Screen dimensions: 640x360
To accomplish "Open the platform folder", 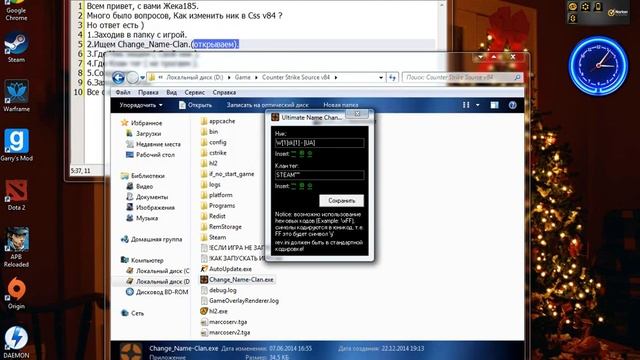I will click(x=216, y=195).
